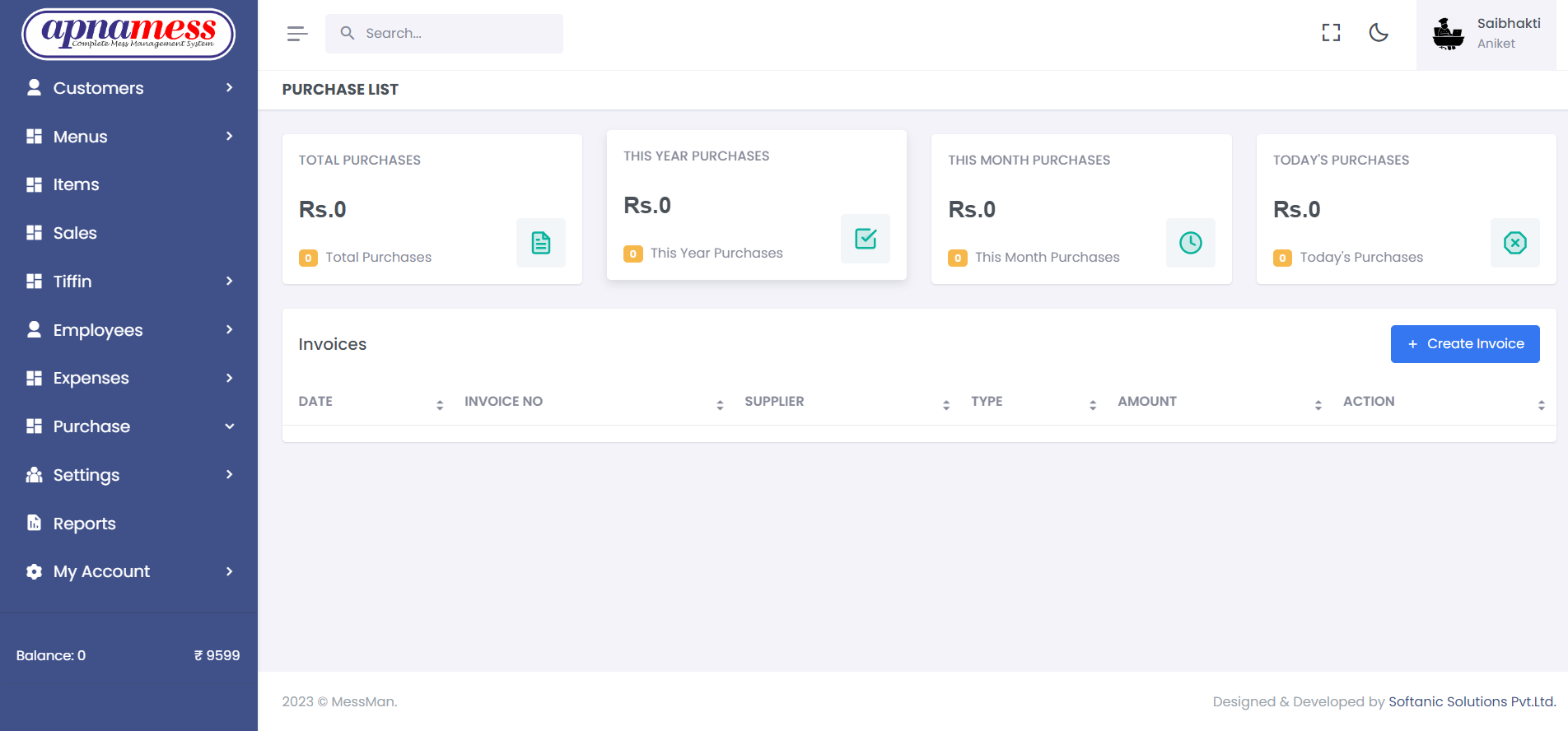This screenshot has width=1568, height=731.
Task: Click the SUPPLIER column header text
Action: point(774,401)
